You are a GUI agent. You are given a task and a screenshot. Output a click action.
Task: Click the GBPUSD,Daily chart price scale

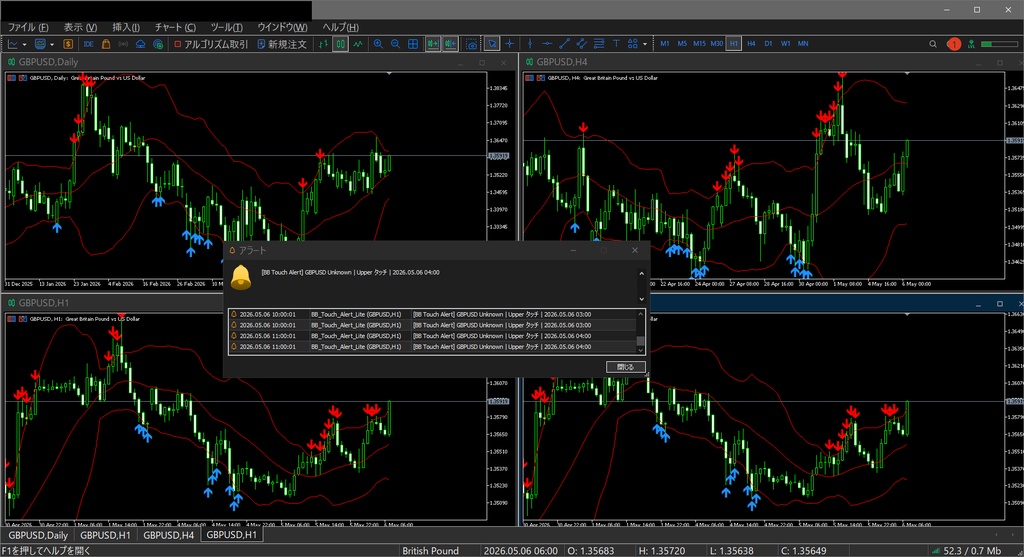(501, 175)
